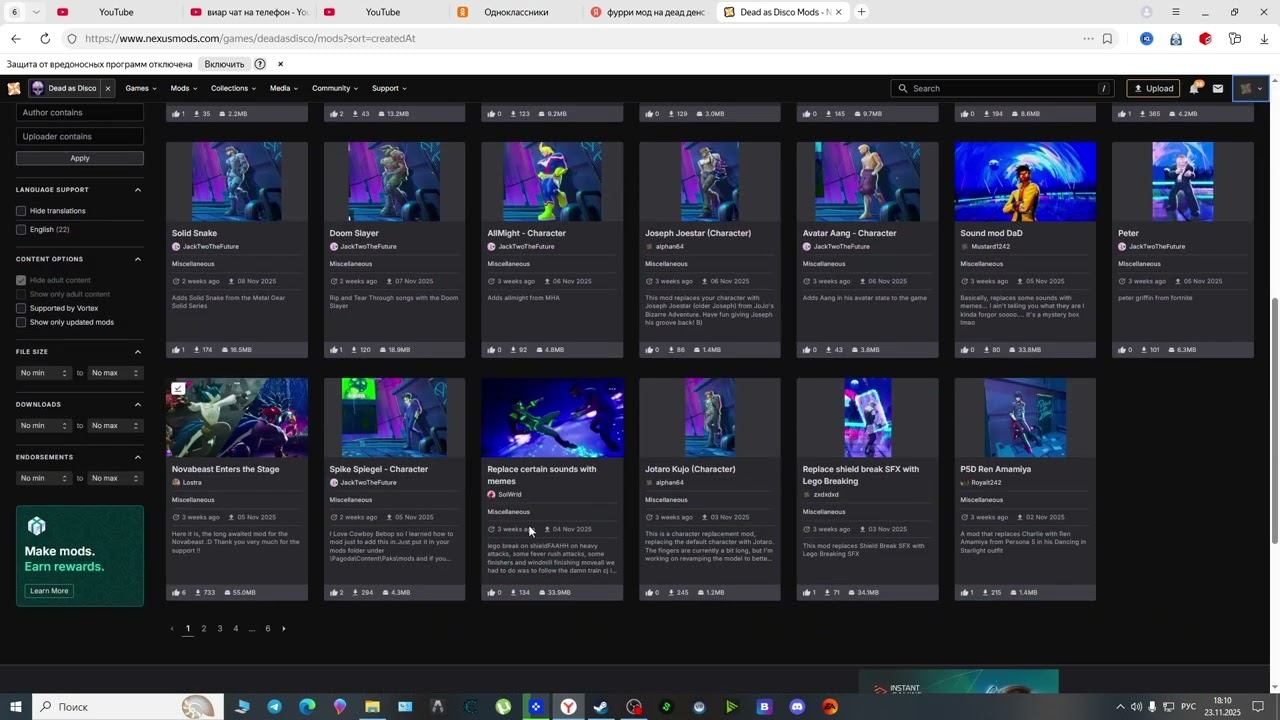The image size is (1280, 720).
Task: Toggle the Hide adult content checkbox
Action: point(21,280)
